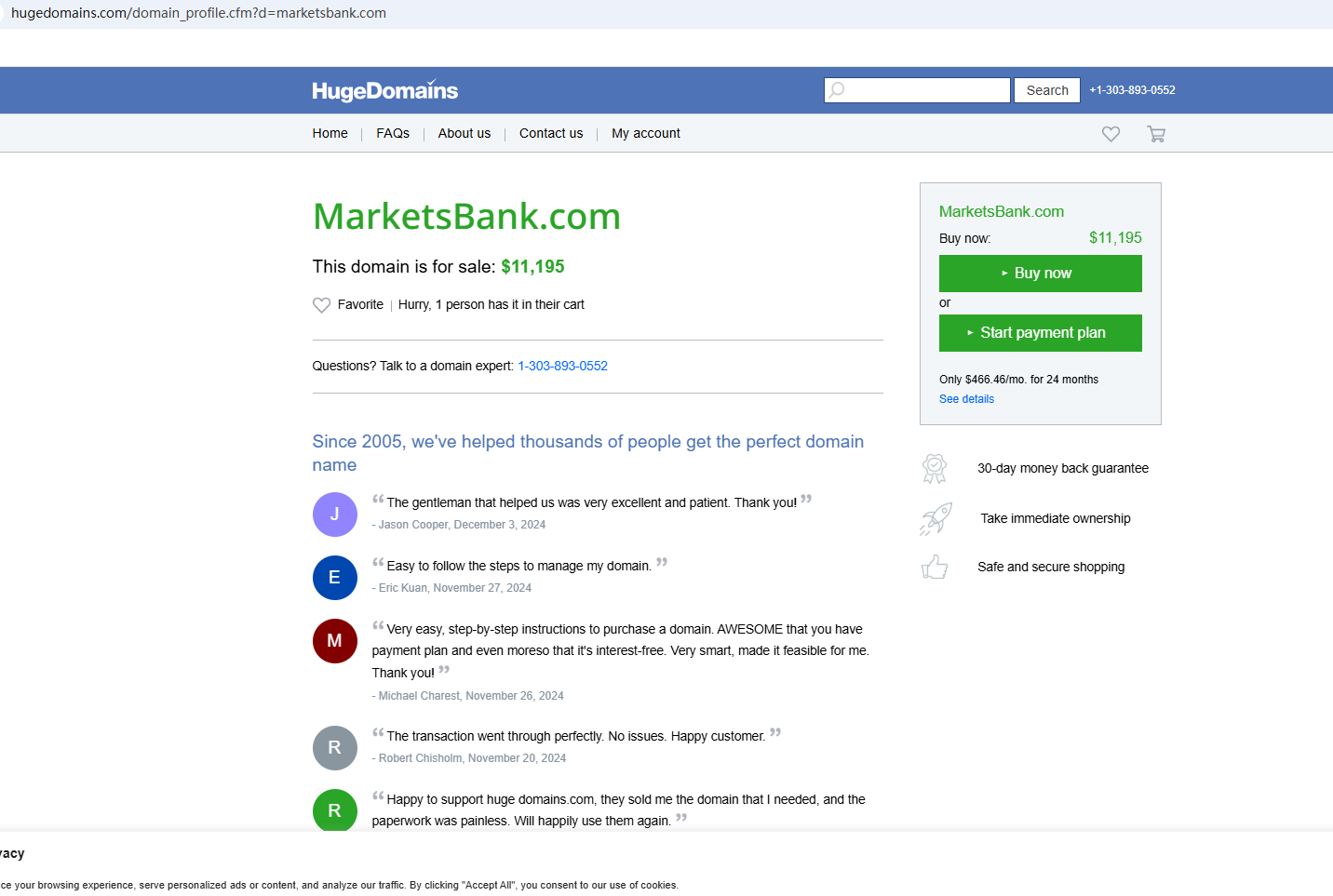1333x896 pixels.
Task: Click Jason Cooper's purple J avatar
Action: (334, 515)
